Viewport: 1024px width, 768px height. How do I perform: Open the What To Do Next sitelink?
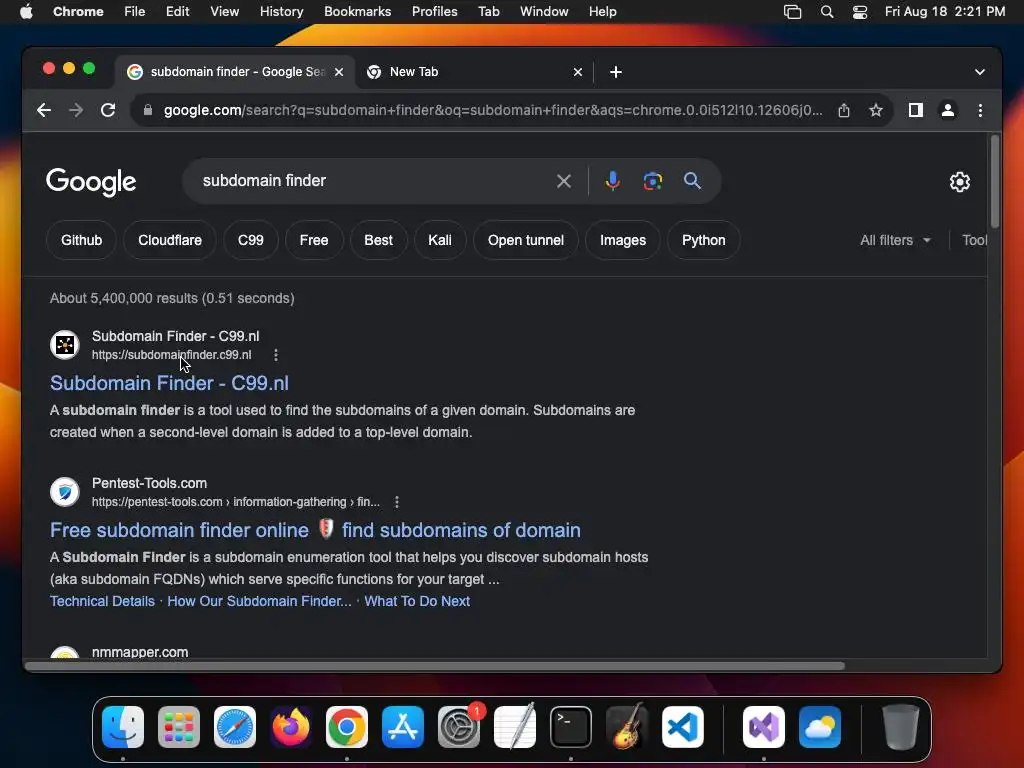pyautogui.click(x=417, y=601)
